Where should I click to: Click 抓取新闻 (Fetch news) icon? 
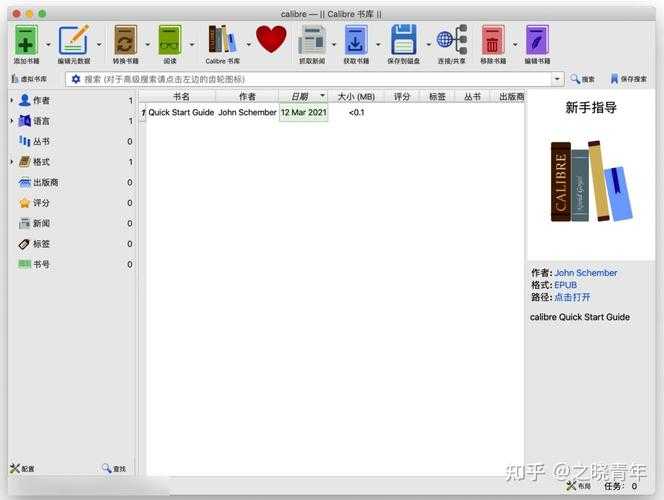click(x=312, y=41)
